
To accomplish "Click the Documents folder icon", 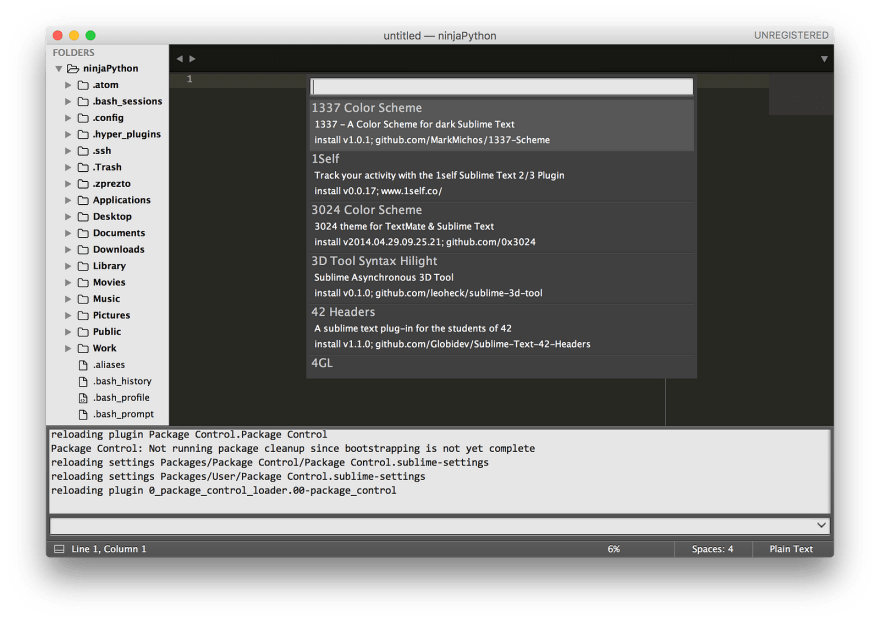I will point(83,233).
